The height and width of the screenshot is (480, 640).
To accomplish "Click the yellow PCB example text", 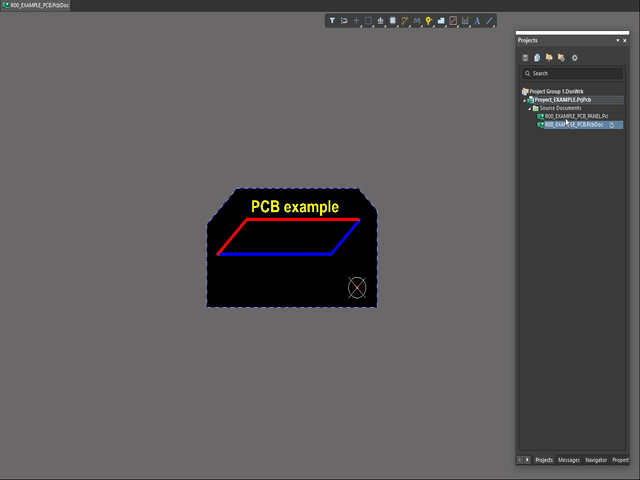I will 295,207.
